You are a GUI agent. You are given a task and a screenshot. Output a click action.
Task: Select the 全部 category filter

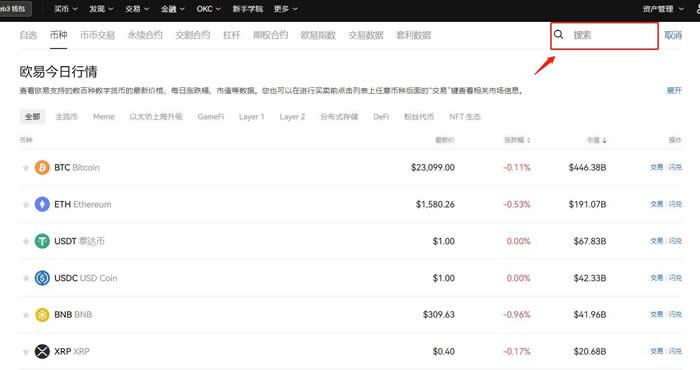click(33, 117)
